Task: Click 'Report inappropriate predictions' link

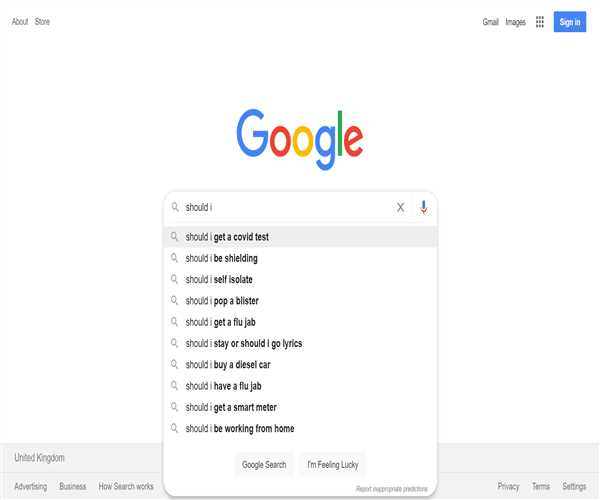Action: 392,489
